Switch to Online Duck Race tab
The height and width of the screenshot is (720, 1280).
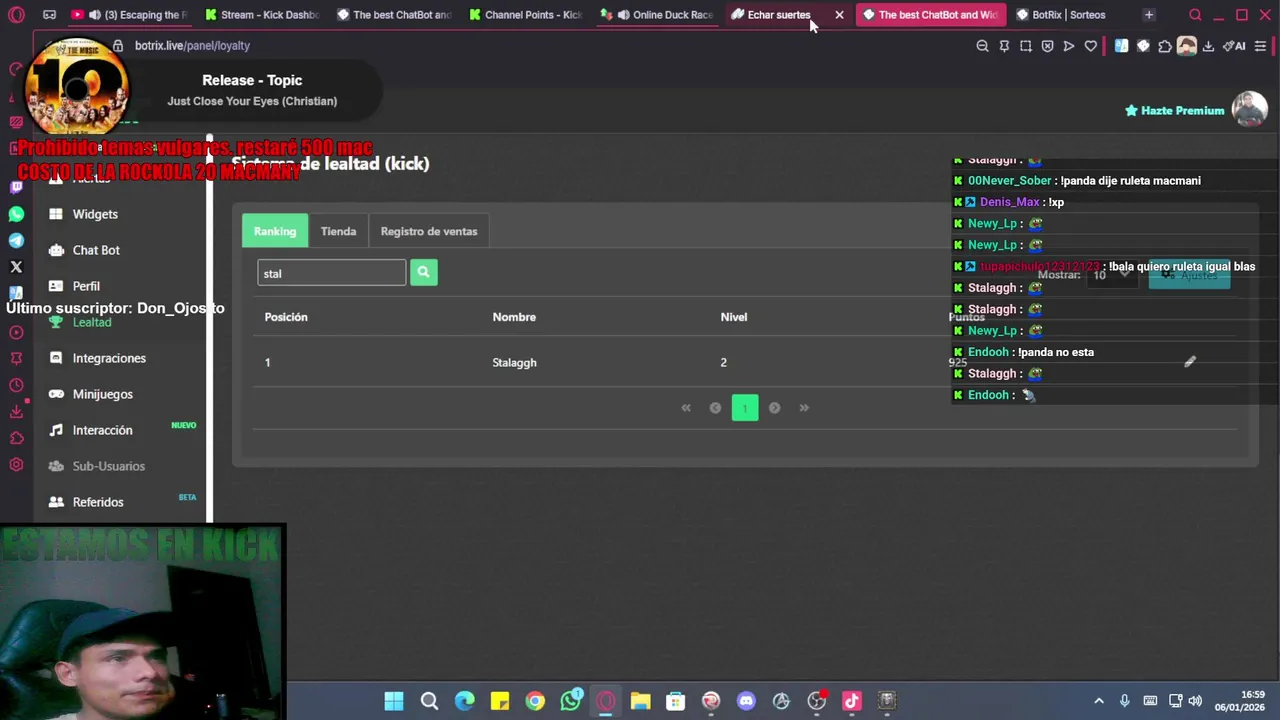pos(658,15)
